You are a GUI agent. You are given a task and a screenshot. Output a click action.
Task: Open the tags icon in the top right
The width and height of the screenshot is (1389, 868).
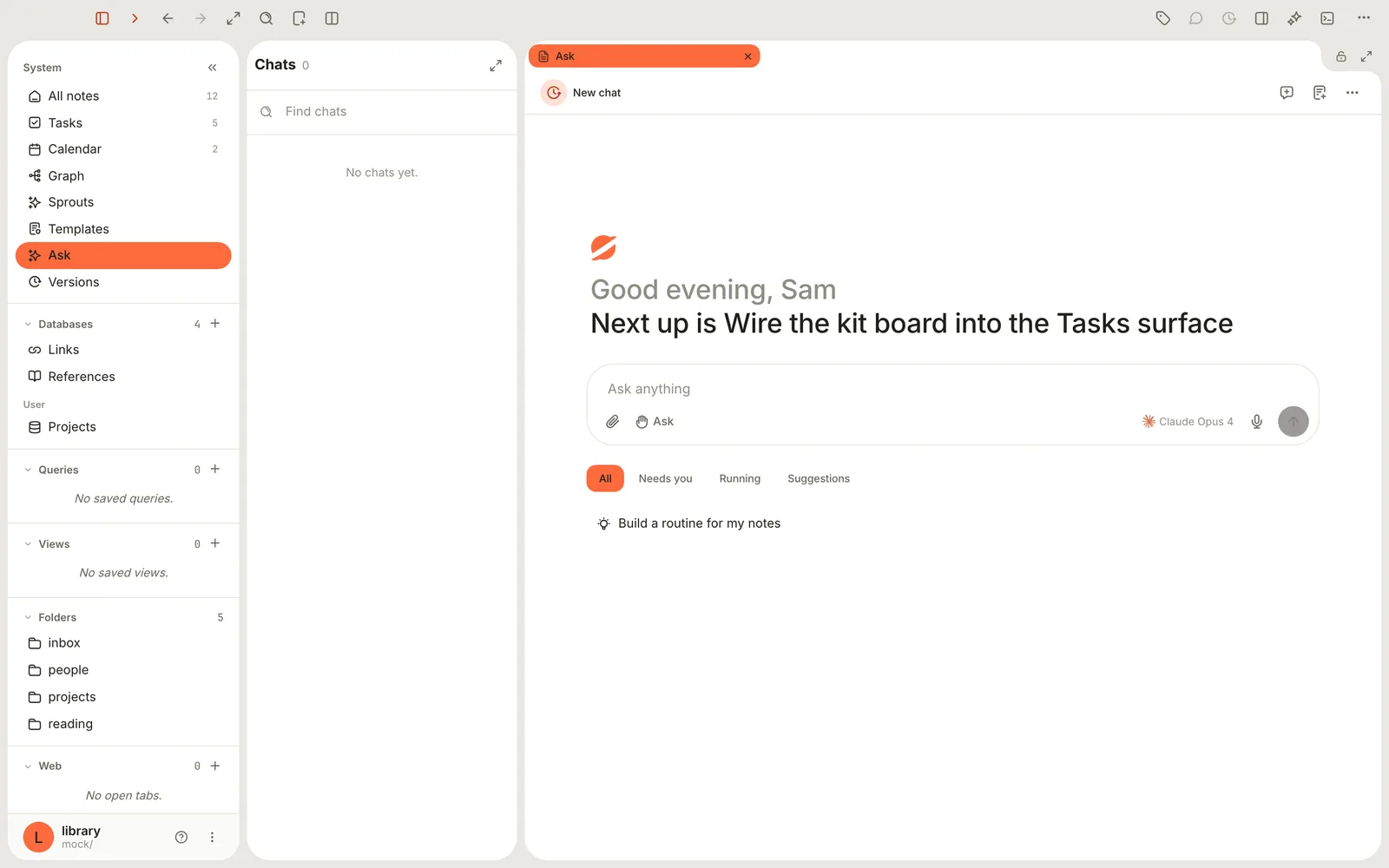click(1163, 18)
